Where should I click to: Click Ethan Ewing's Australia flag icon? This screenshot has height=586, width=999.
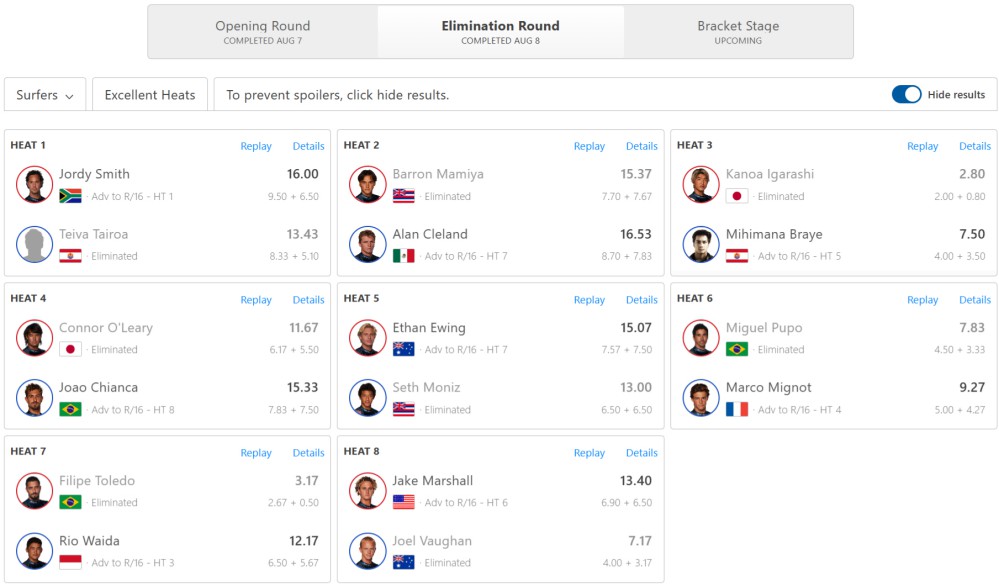pyautogui.click(x=403, y=349)
